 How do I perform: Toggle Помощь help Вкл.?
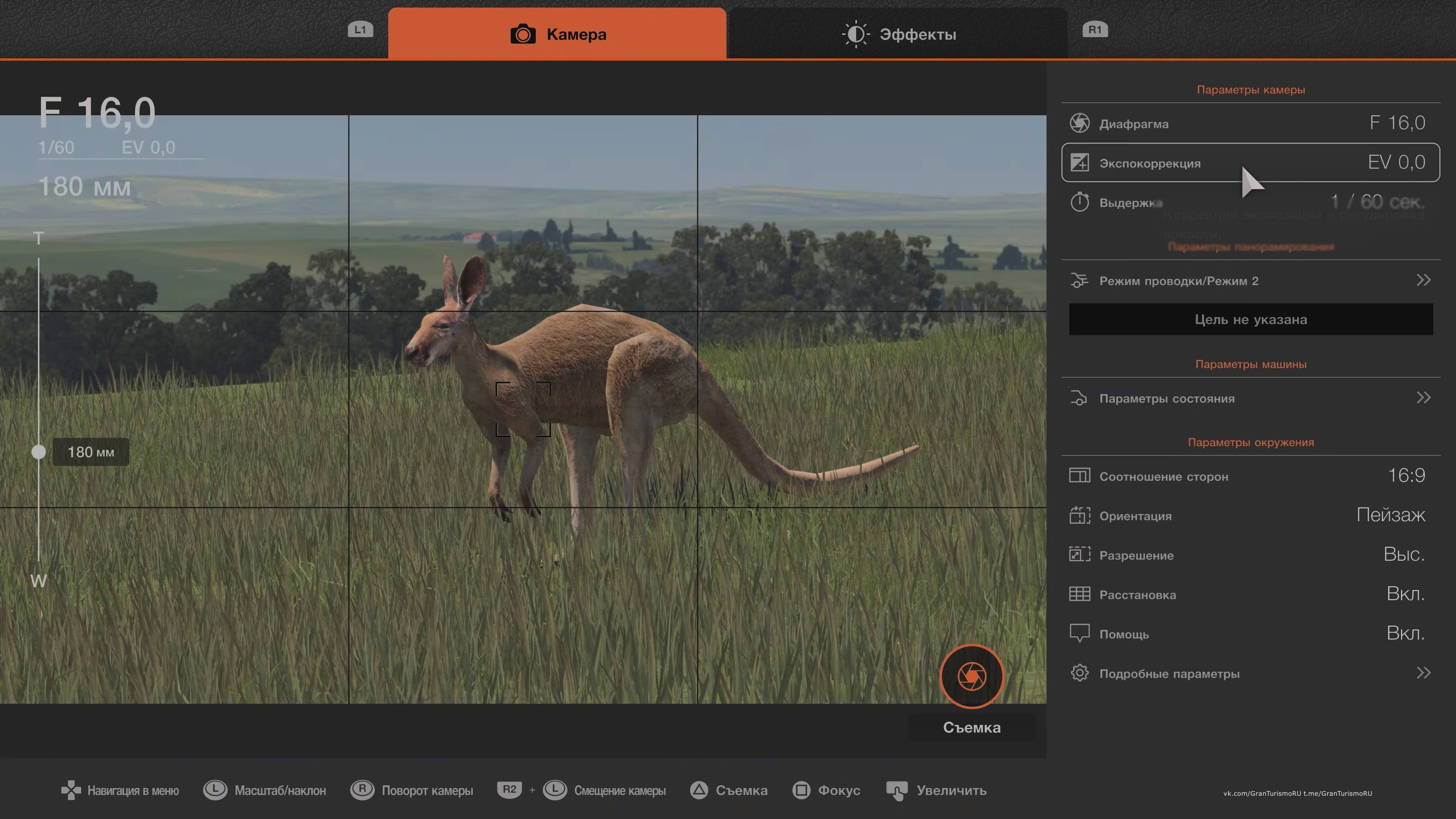pos(1406,633)
